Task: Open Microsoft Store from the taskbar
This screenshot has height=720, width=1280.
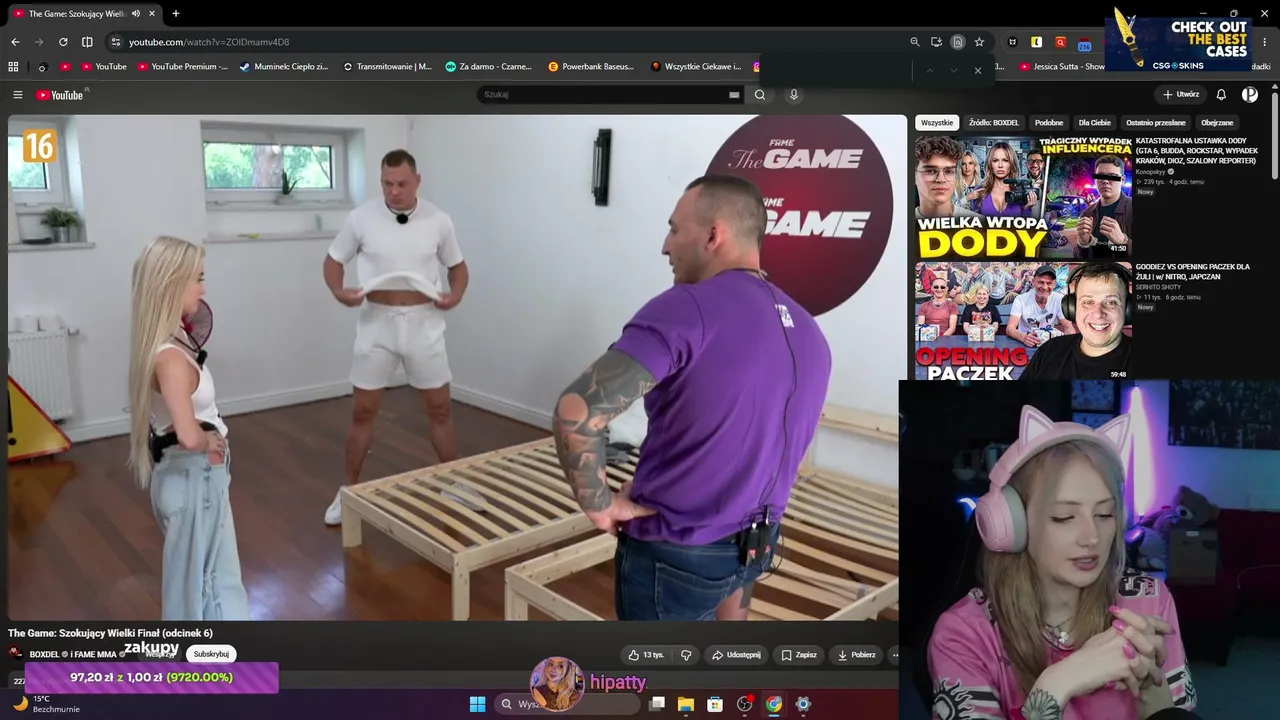Action: click(x=715, y=704)
